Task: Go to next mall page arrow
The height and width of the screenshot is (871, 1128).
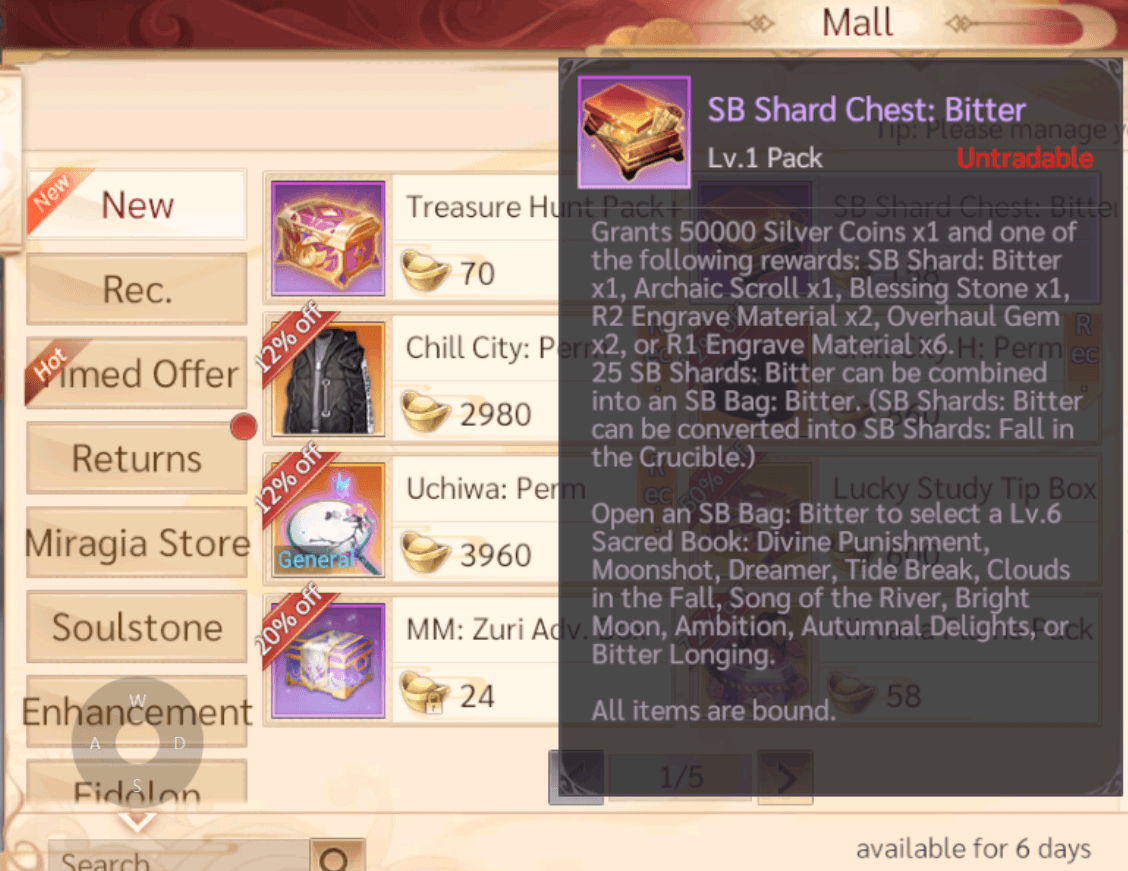Action: 786,777
